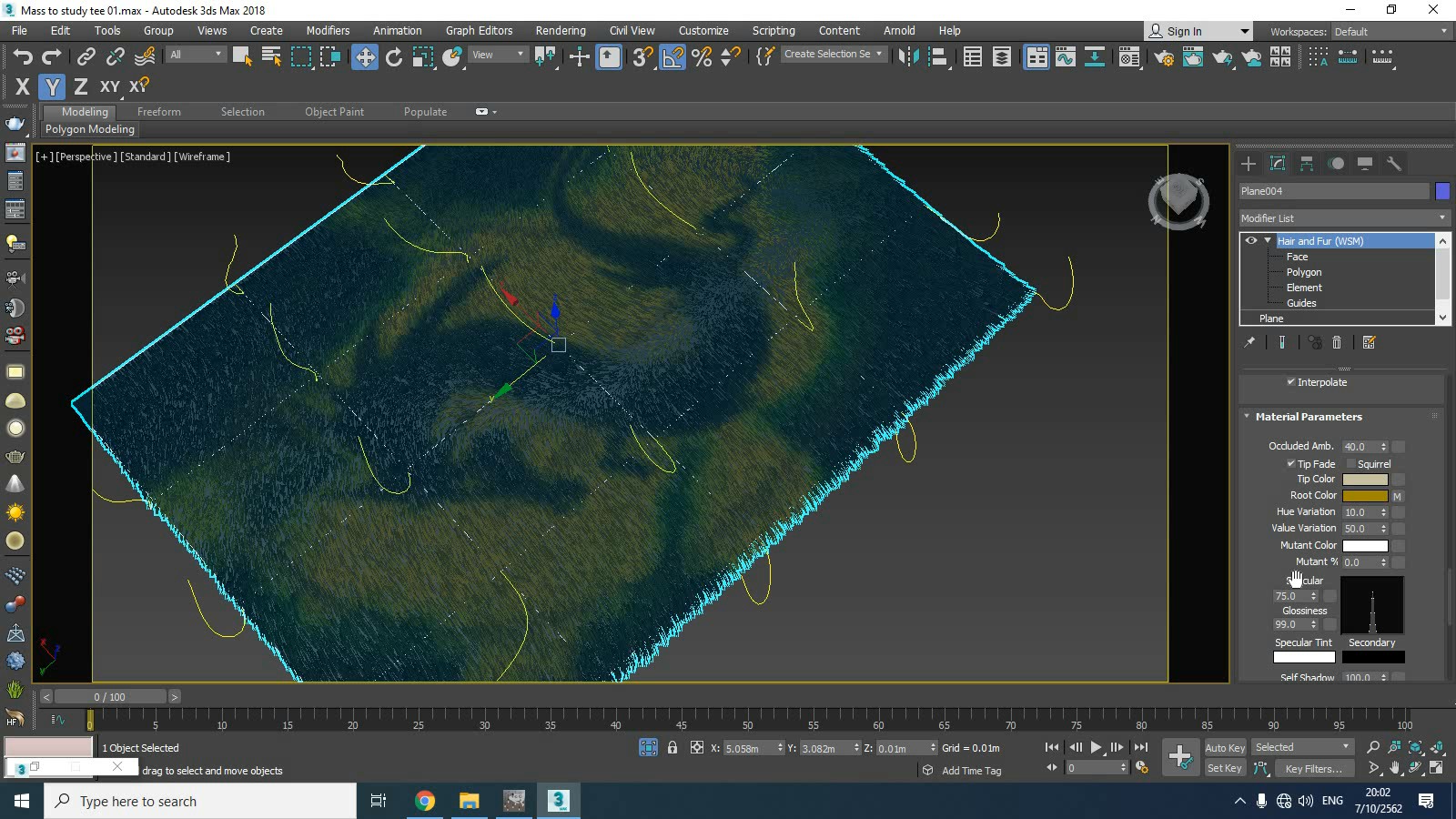The width and height of the screenshot is (1456, 819).
Task: Toggle the Y axis constraint
Action: [52, 86]
